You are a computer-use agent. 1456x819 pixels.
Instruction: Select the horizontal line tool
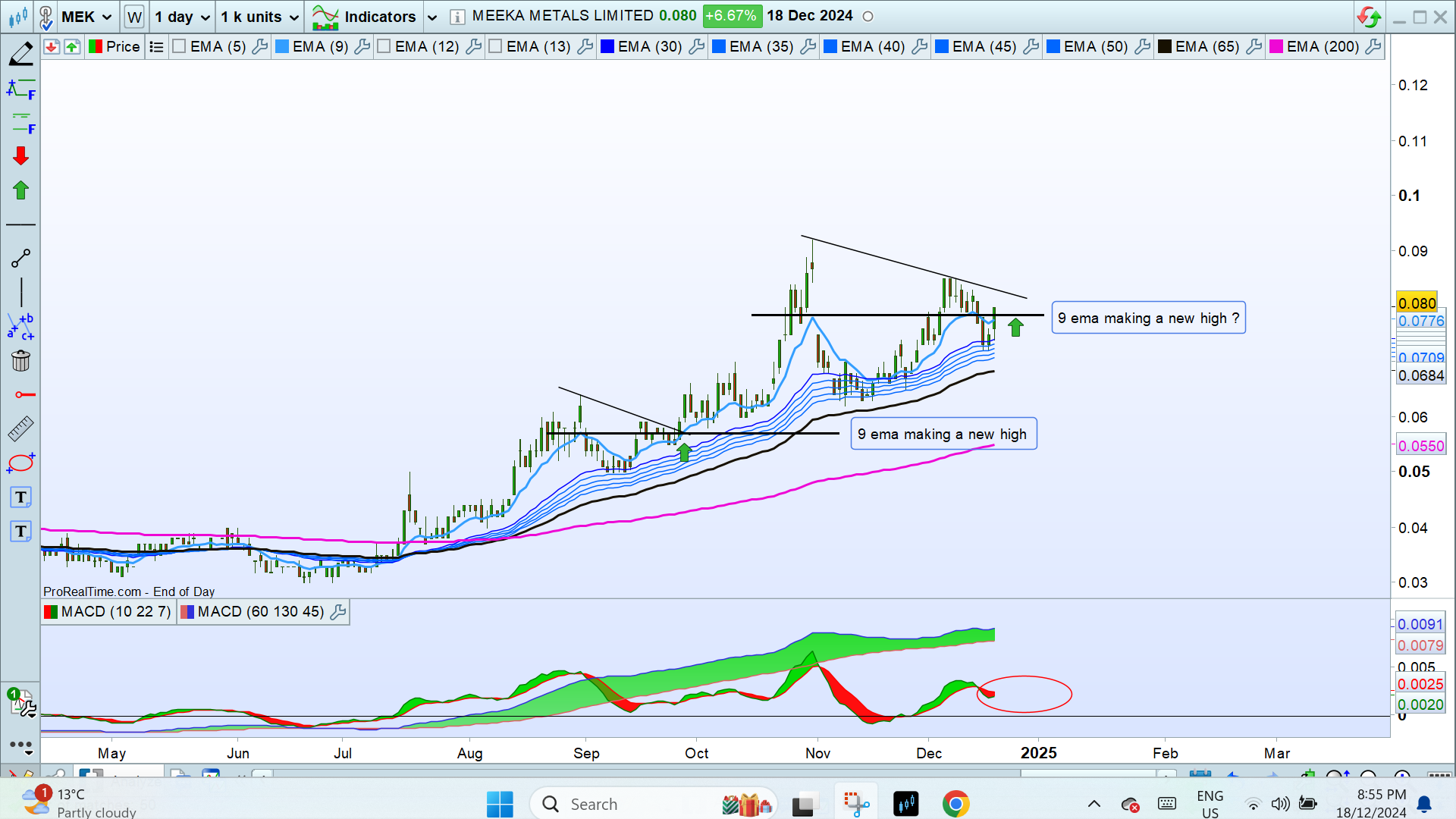tap(20, 224)
